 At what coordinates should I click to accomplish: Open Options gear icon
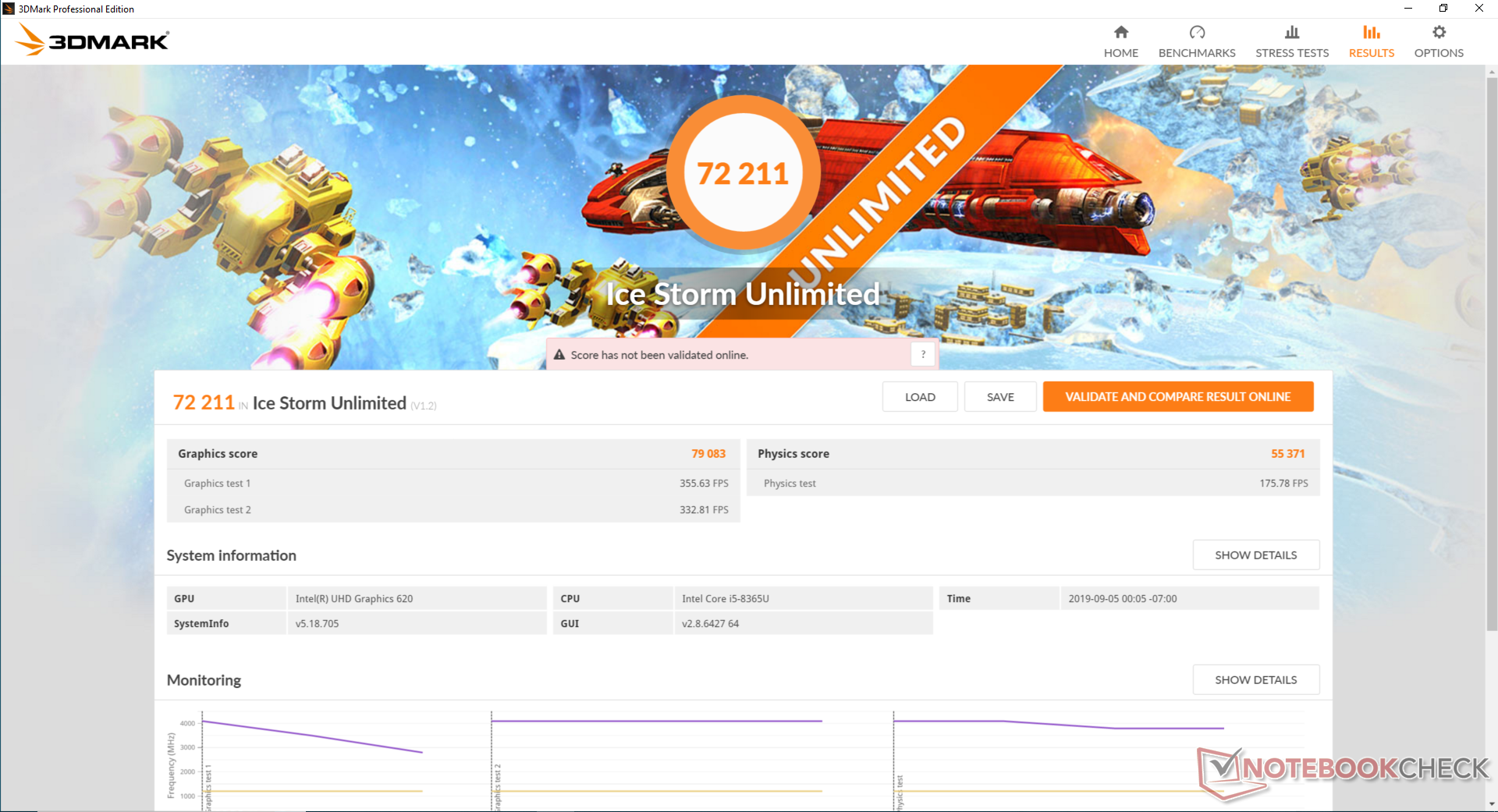[1439, 32]
